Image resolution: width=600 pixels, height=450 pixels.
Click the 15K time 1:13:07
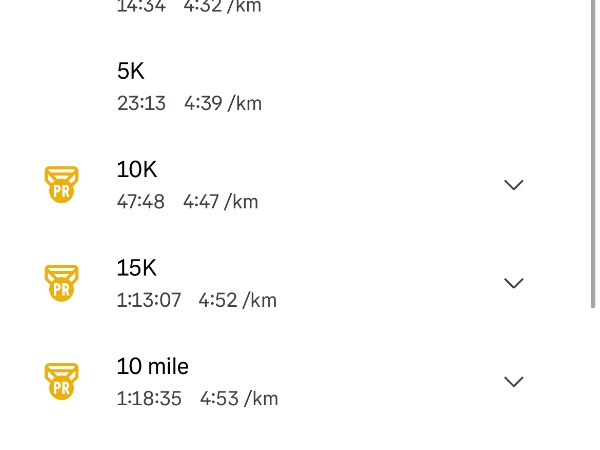(x=149, y=299)
